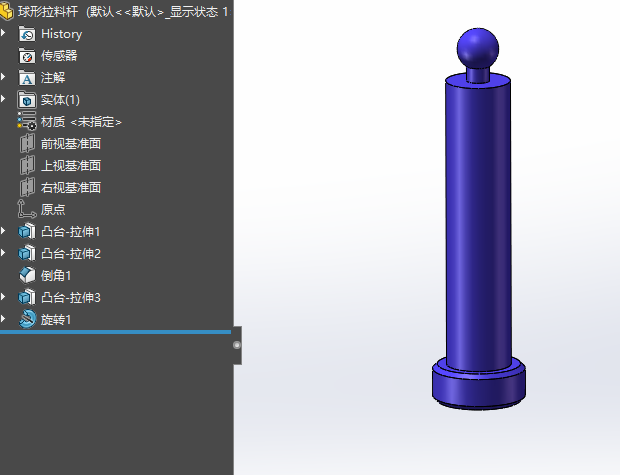Click the 实体(1) solid bodies folder icon

27,100
